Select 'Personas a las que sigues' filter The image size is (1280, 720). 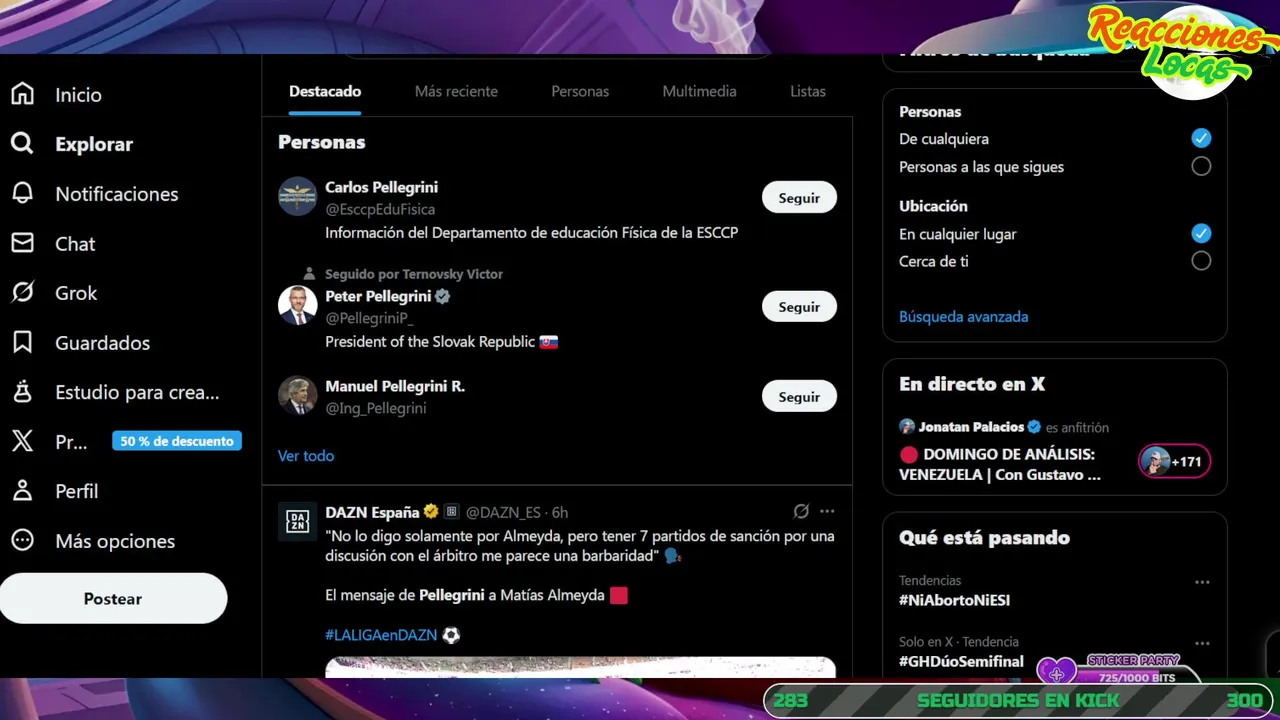(x=1201, y=166)
